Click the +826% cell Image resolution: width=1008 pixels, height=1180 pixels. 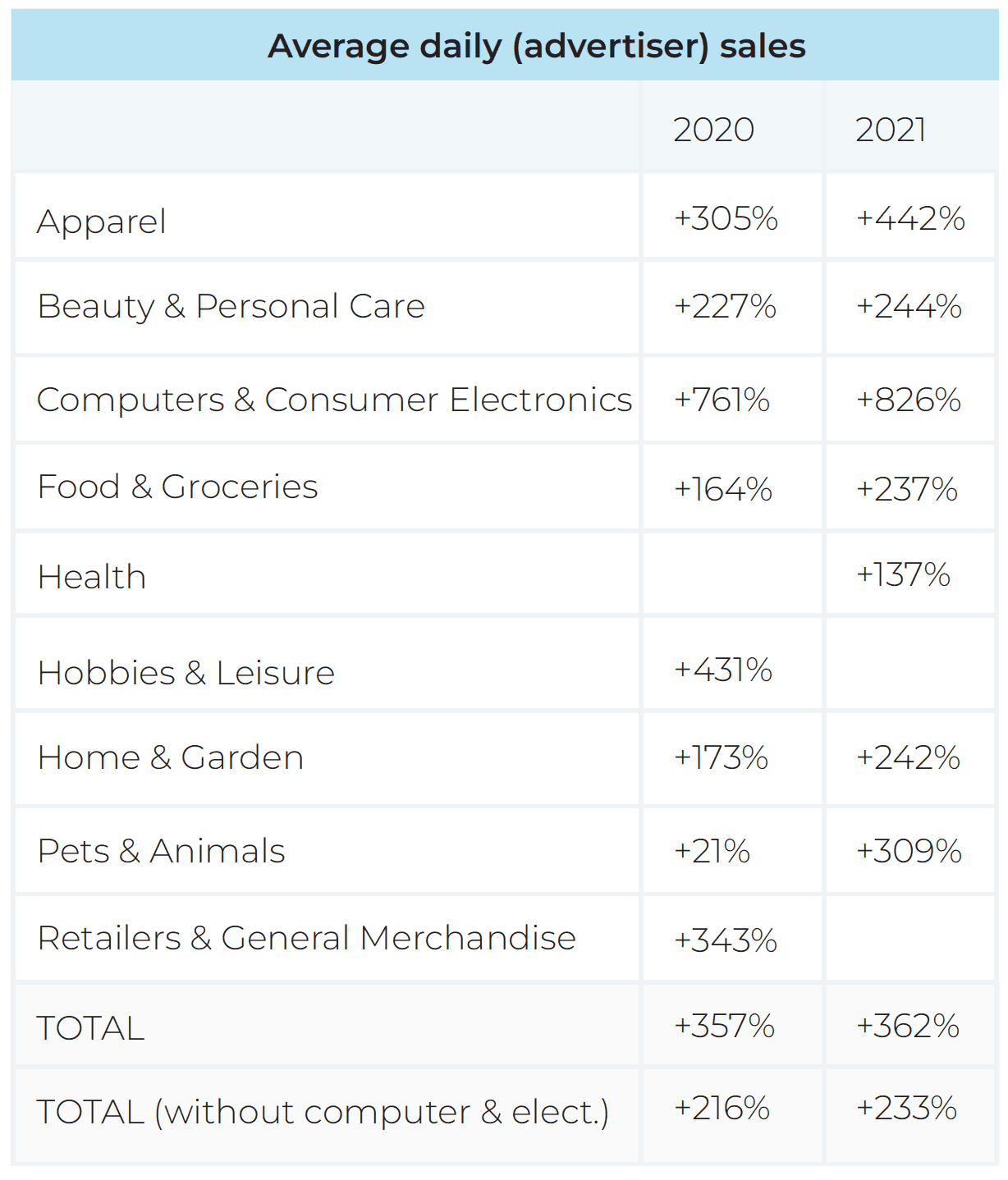[909, 400]
